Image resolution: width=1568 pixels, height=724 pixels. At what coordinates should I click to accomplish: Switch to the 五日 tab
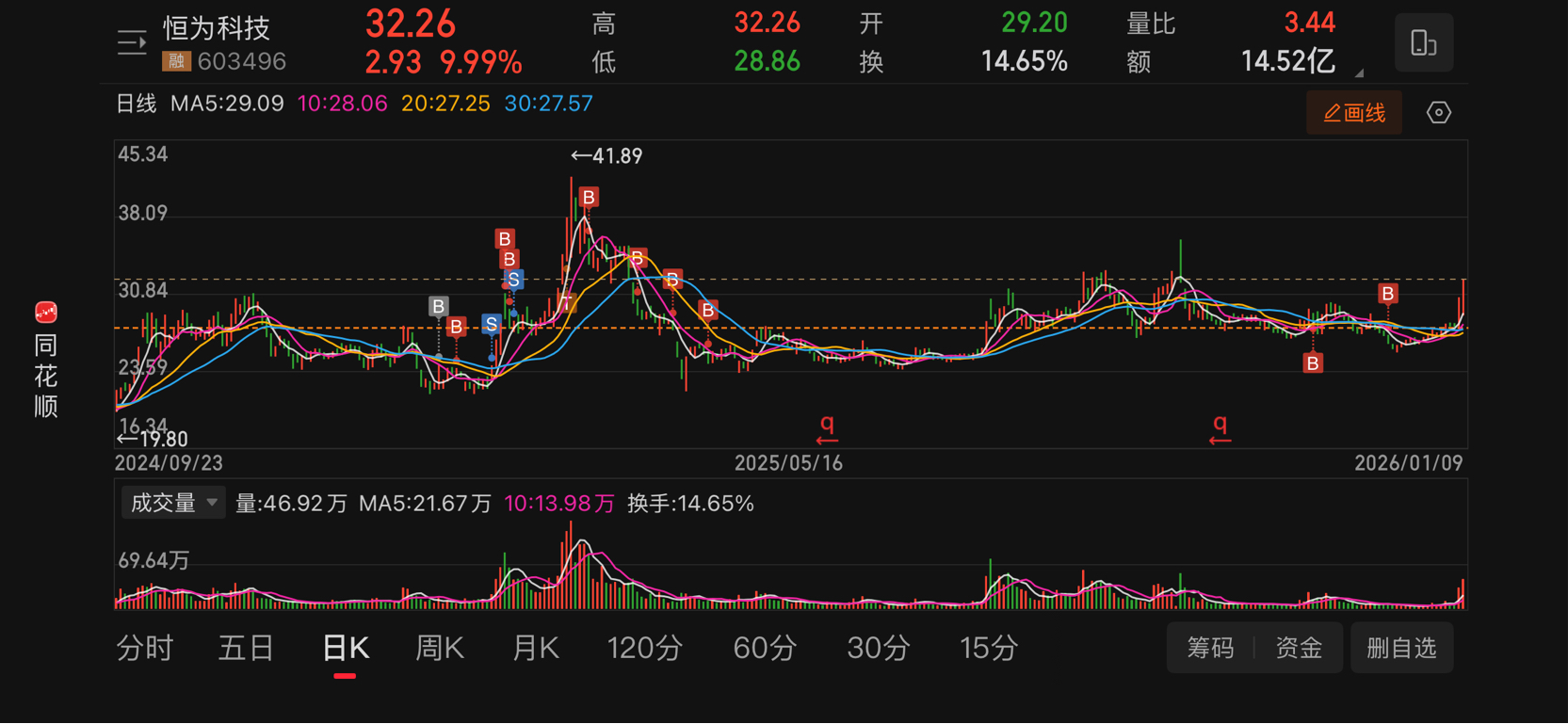click(x=246, y=648)
